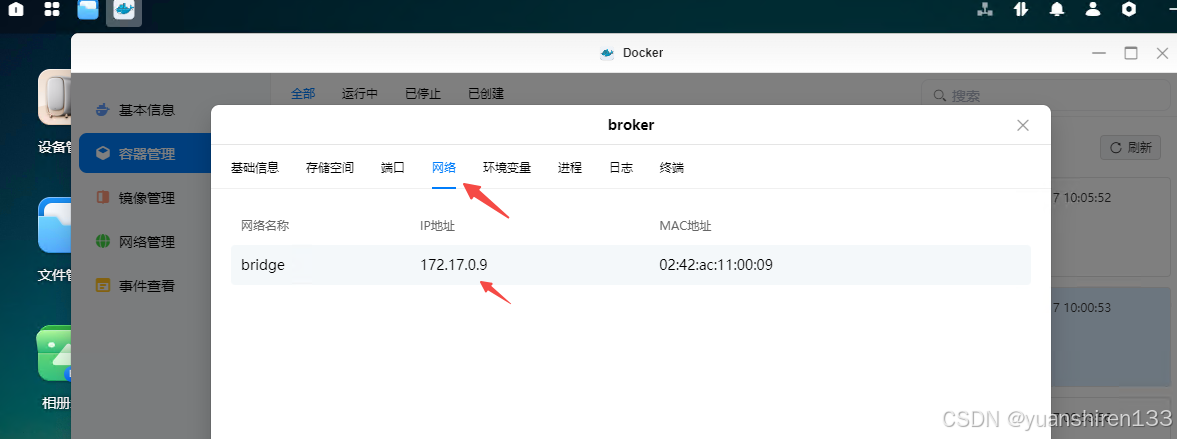Click the 刷新 refresh button
1177x439 pixels.
(x=1130, y=147)
